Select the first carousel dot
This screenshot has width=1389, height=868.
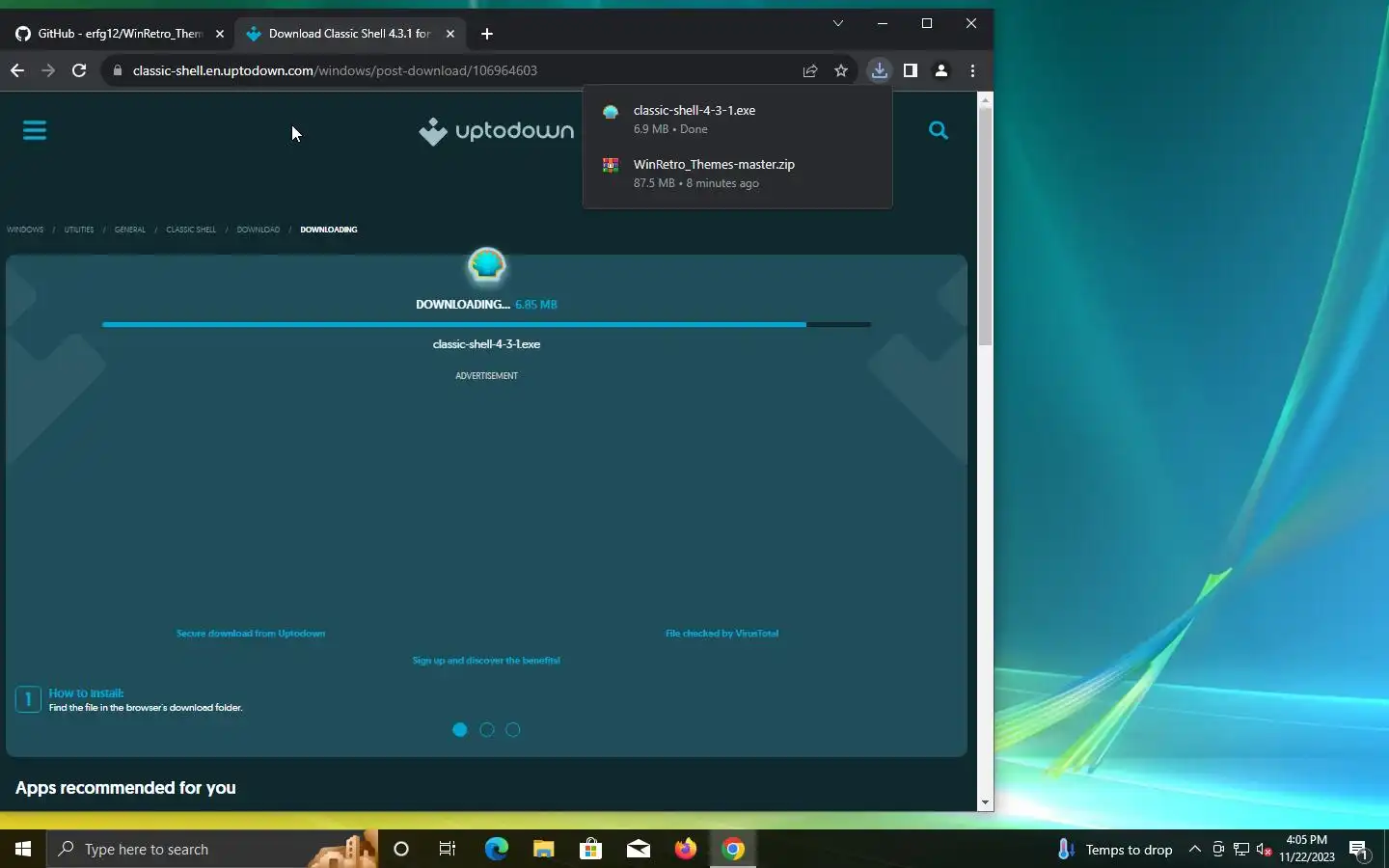tap(460, 730)
